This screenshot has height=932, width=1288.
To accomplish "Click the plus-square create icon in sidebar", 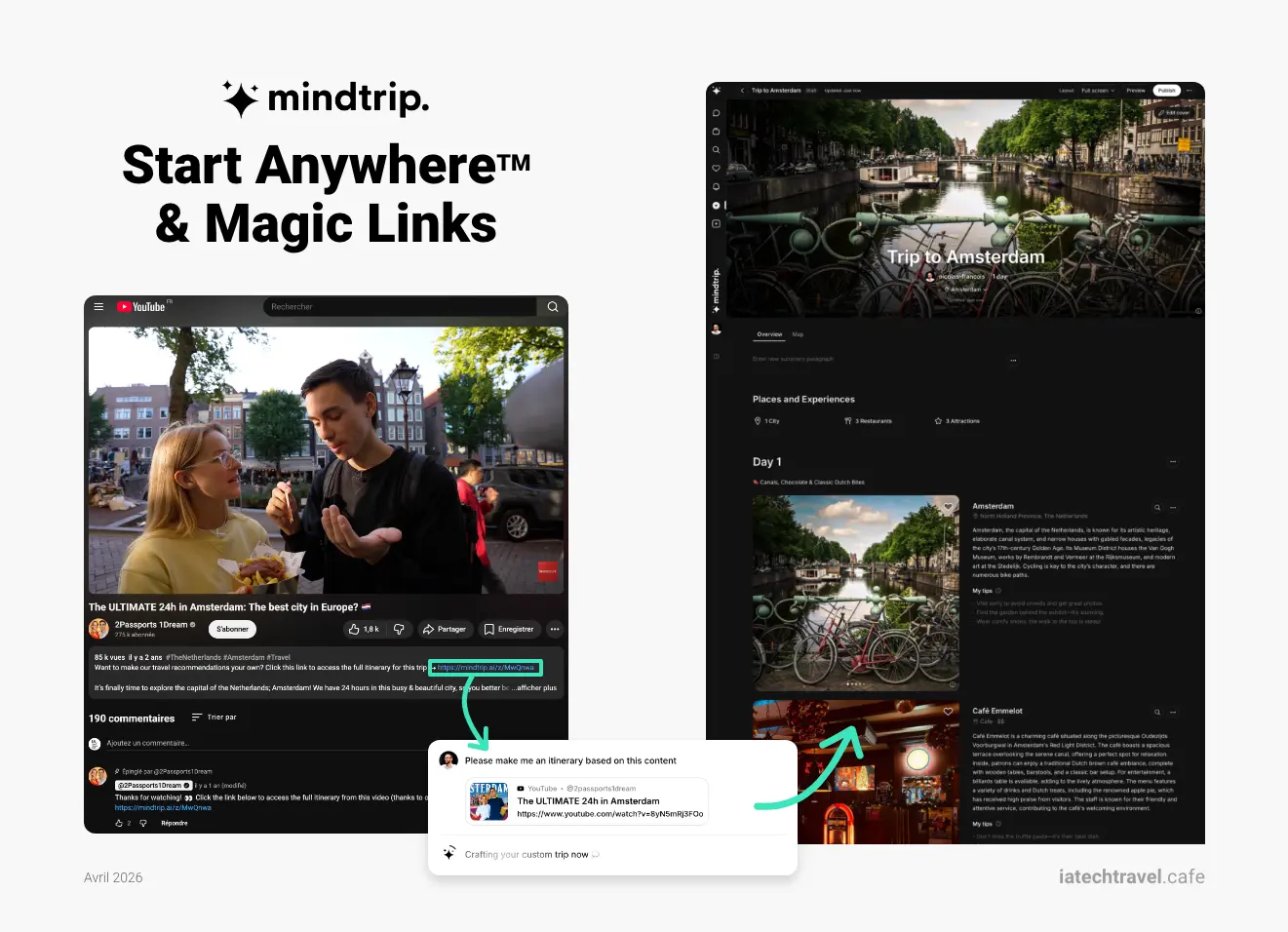I will pyautogui.click(x=716, y=224).
